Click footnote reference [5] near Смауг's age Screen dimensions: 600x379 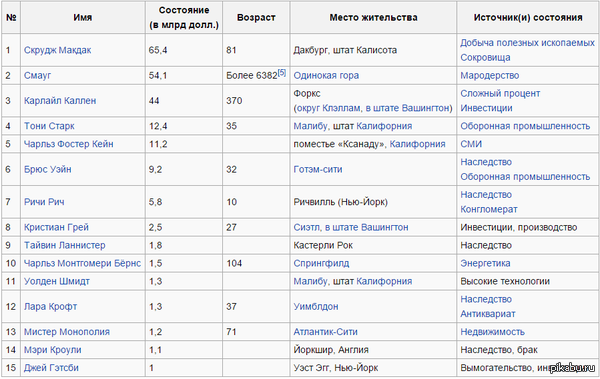(x=282, y=72)
